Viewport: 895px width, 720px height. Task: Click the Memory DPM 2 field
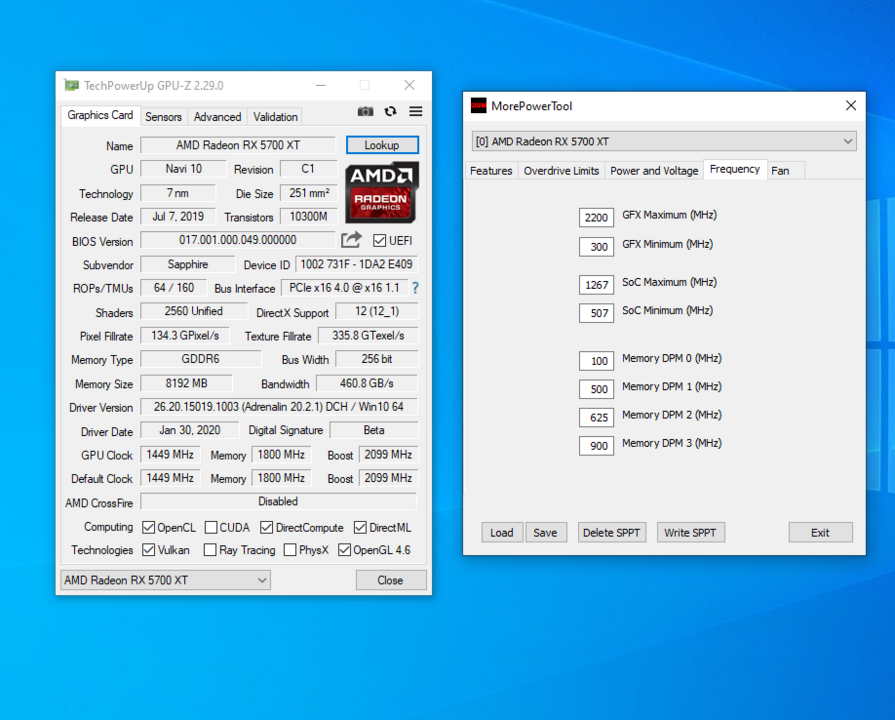pyautogui.click(x=596, y=417)
